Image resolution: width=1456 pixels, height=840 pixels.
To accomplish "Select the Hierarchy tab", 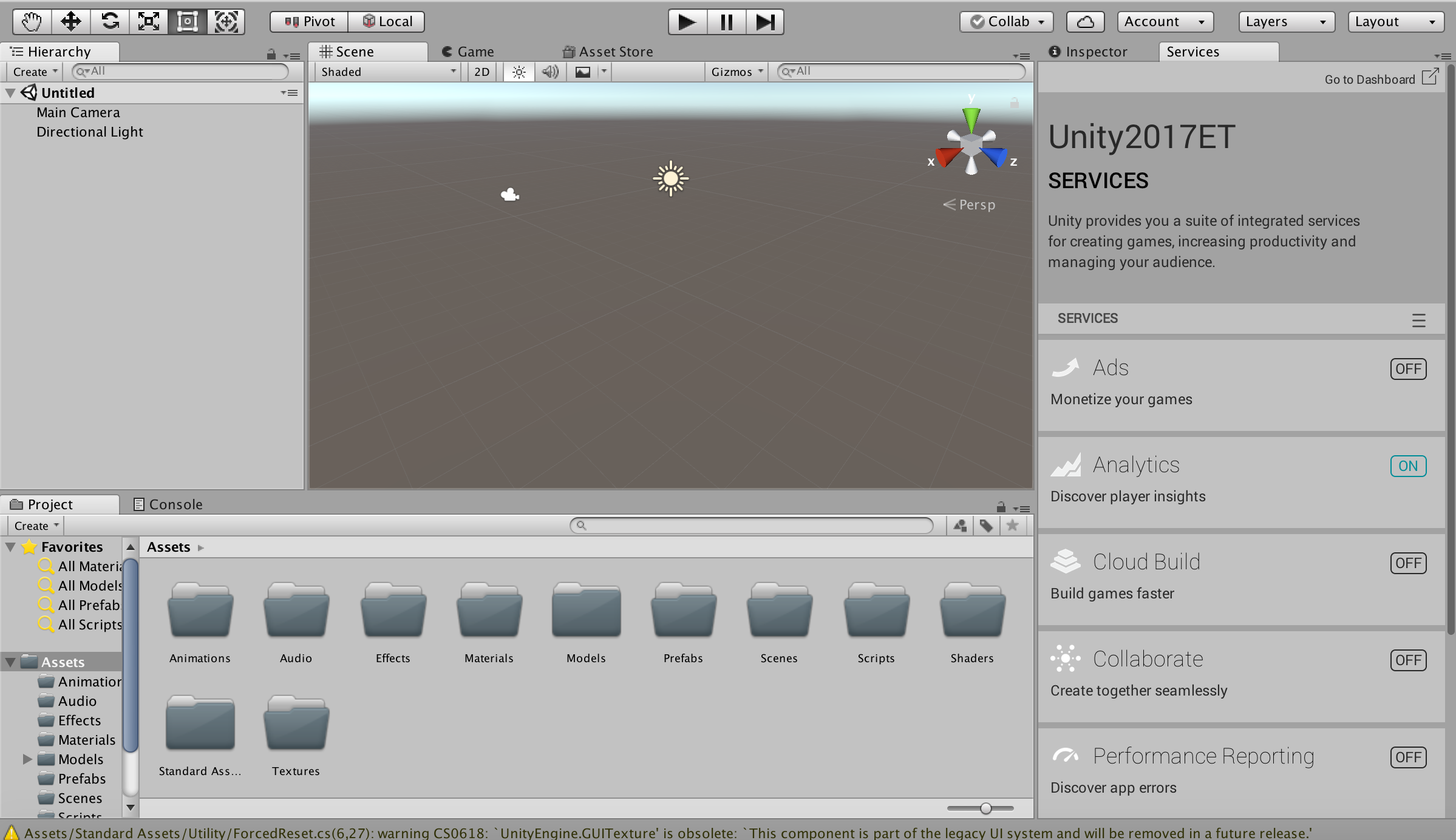I will coord(60,52).
